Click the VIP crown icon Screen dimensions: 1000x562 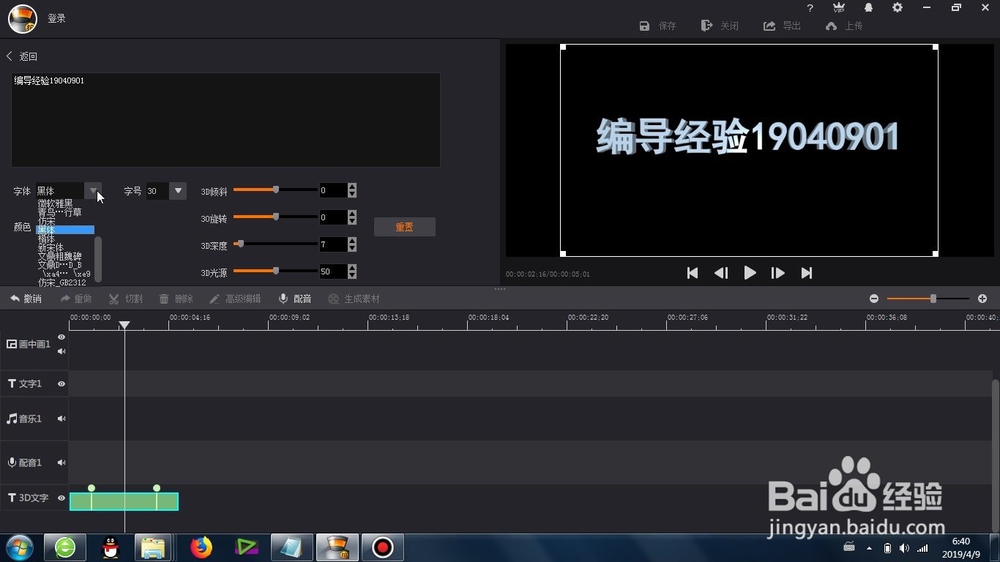click(839, 8)
